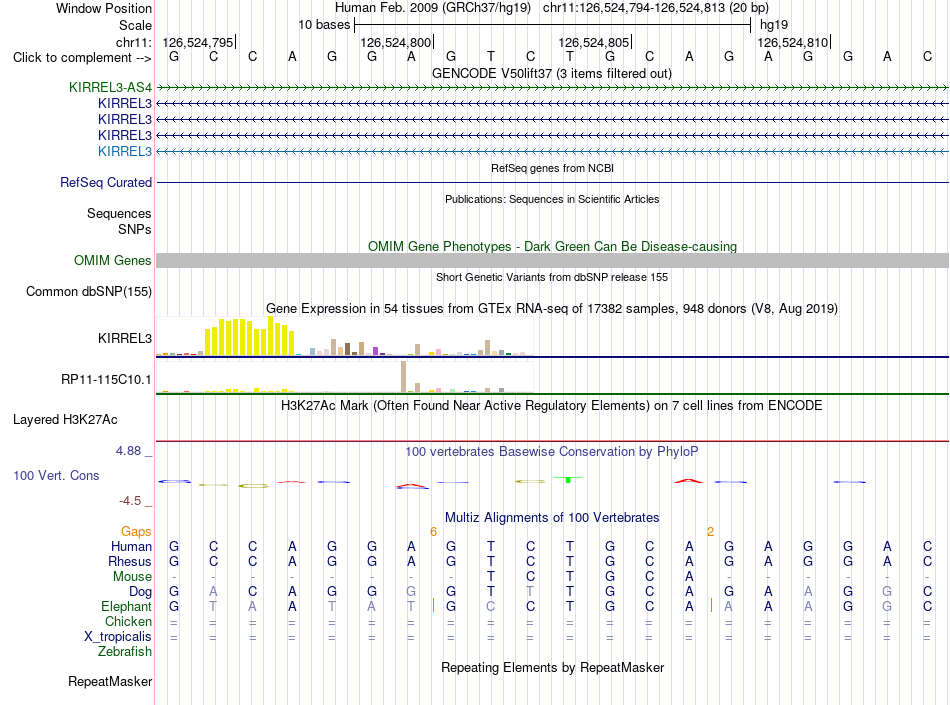Click the green KIRREL3-AS4 arrow track line
Screen dimensions: 950x705
[552, 88]
